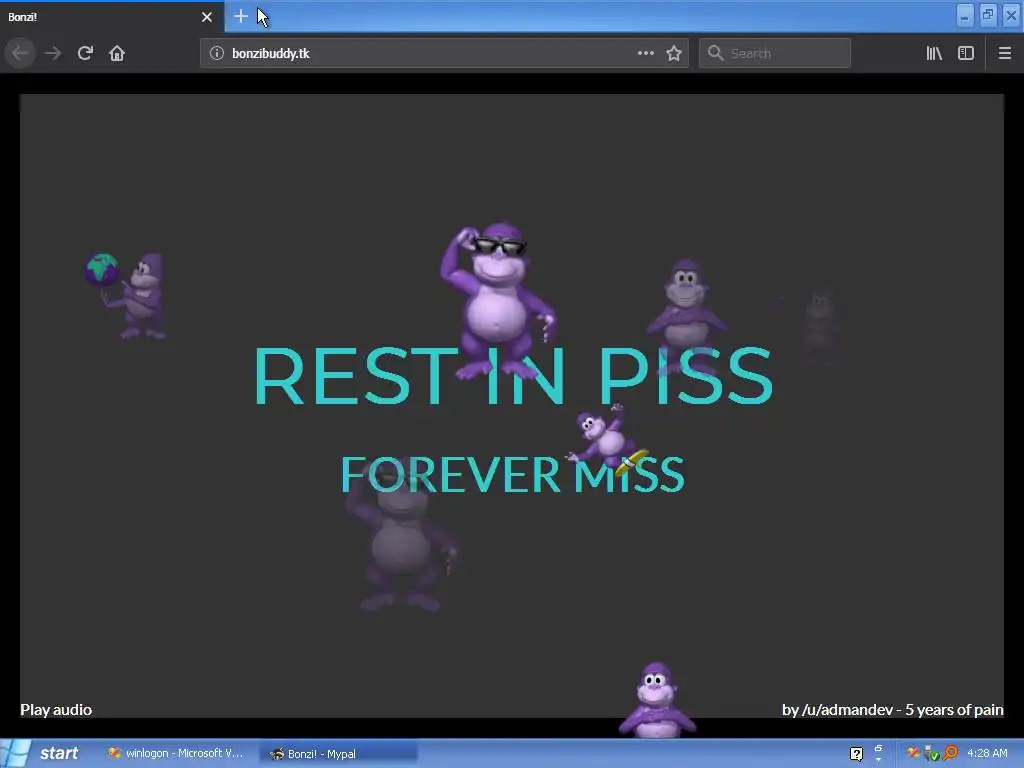Click the bonzibuddy.tk address bar

(444, 53)
